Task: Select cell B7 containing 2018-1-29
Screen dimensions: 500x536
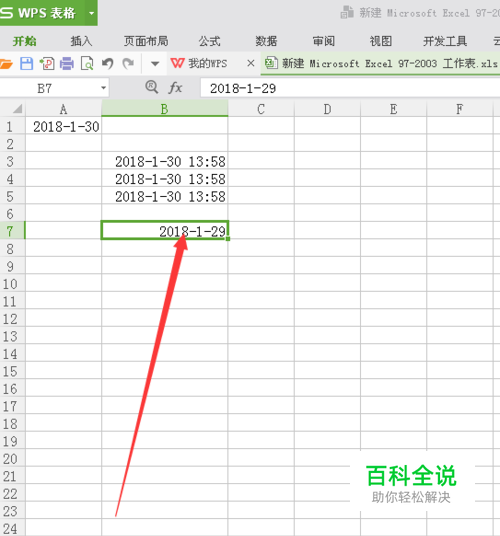Action: [x=164, y=230]
